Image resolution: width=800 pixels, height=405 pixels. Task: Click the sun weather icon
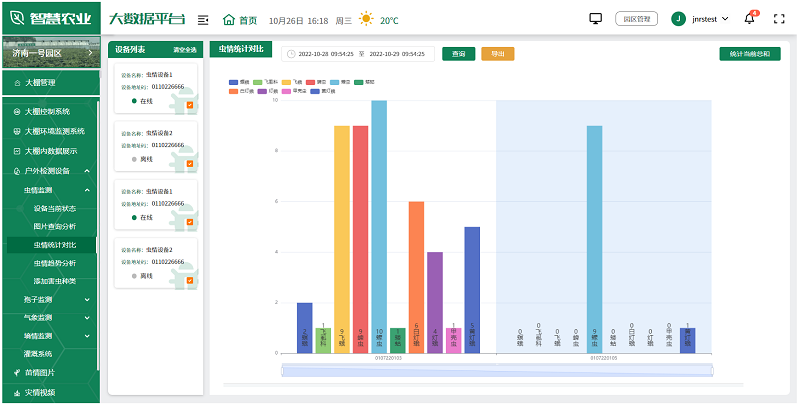coord(367,19)
